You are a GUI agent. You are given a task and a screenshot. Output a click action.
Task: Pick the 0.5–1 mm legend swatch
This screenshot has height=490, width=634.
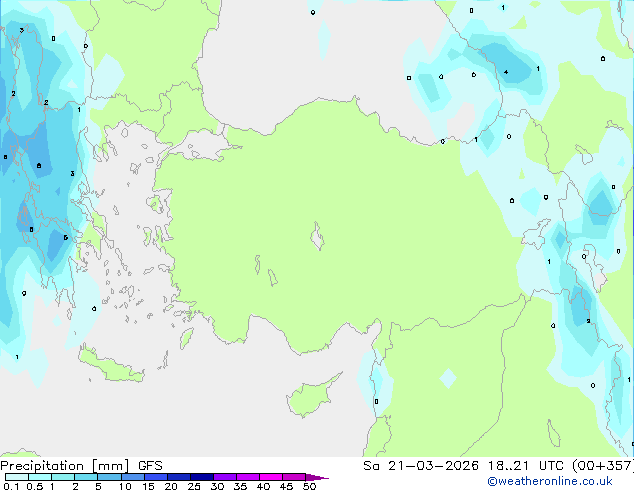(40, 477)
